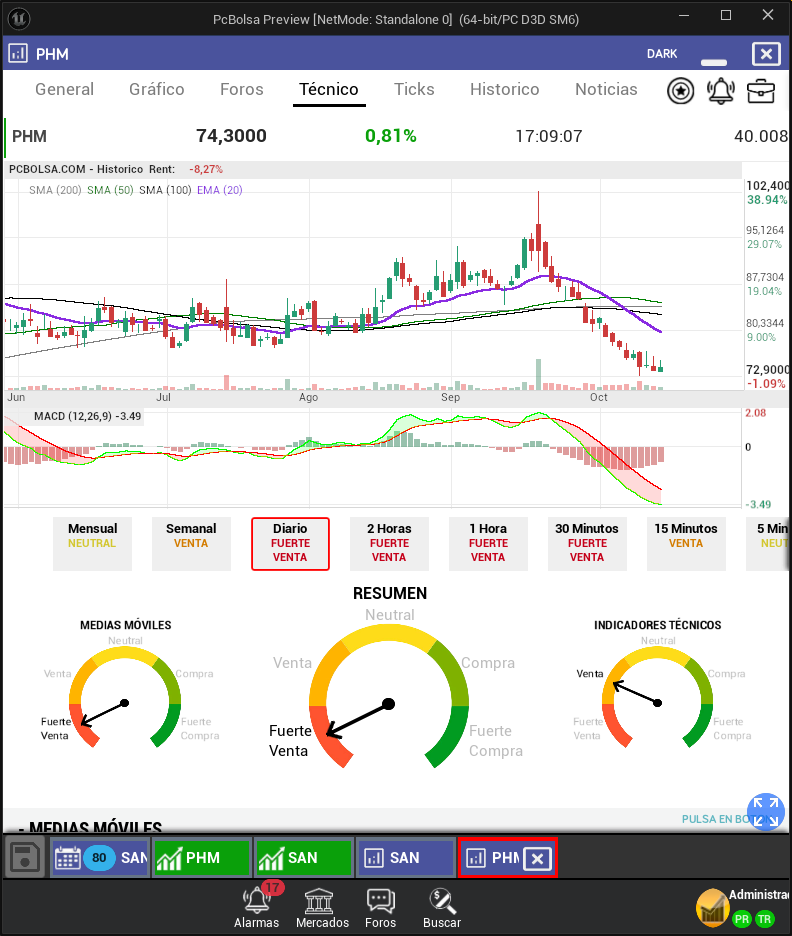Viewport: 792px width, 936px height.
Task: Click the green TR badge
Action: pos(765,919)
